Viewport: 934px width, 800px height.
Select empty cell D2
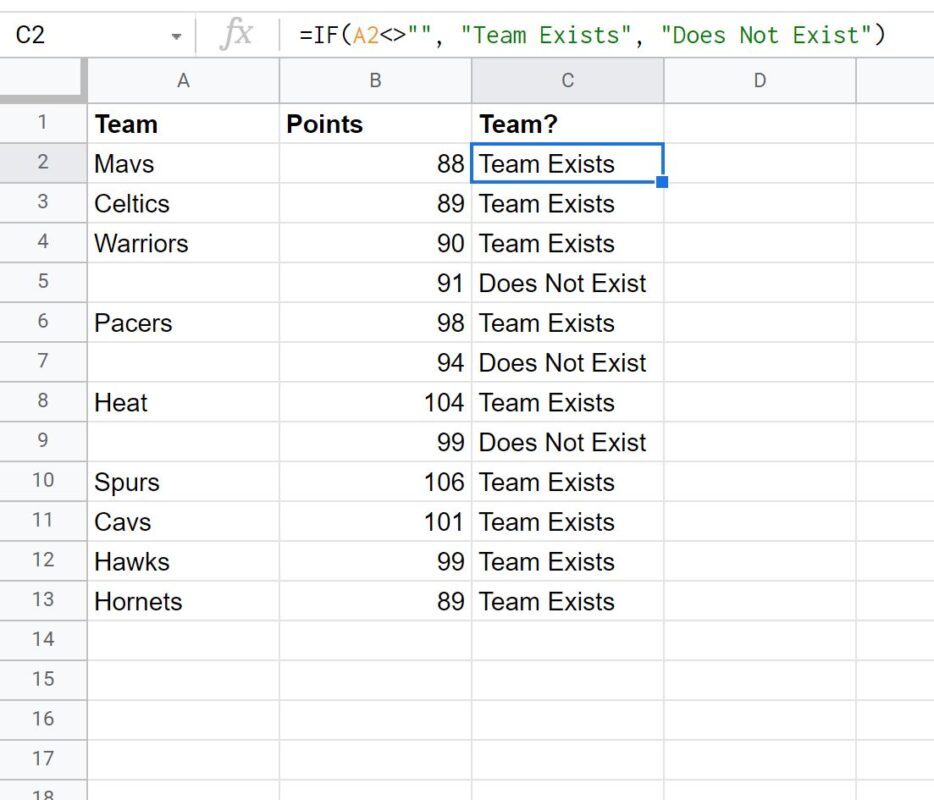[x=760, y=163]
